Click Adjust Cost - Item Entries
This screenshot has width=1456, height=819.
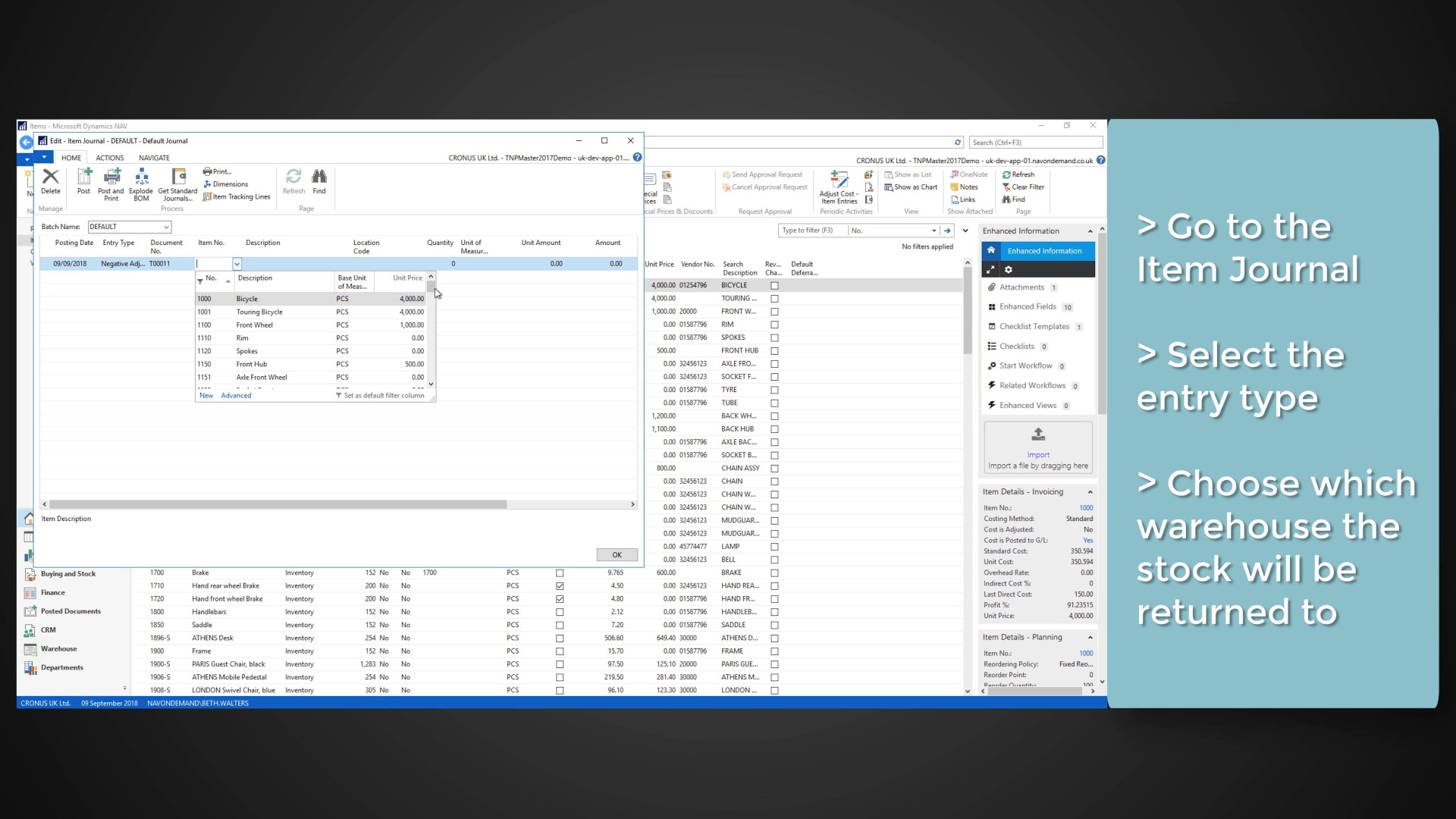839,187
